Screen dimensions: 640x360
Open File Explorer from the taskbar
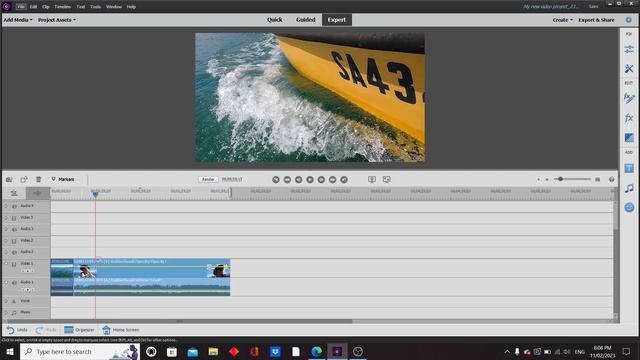coord(213,351)
